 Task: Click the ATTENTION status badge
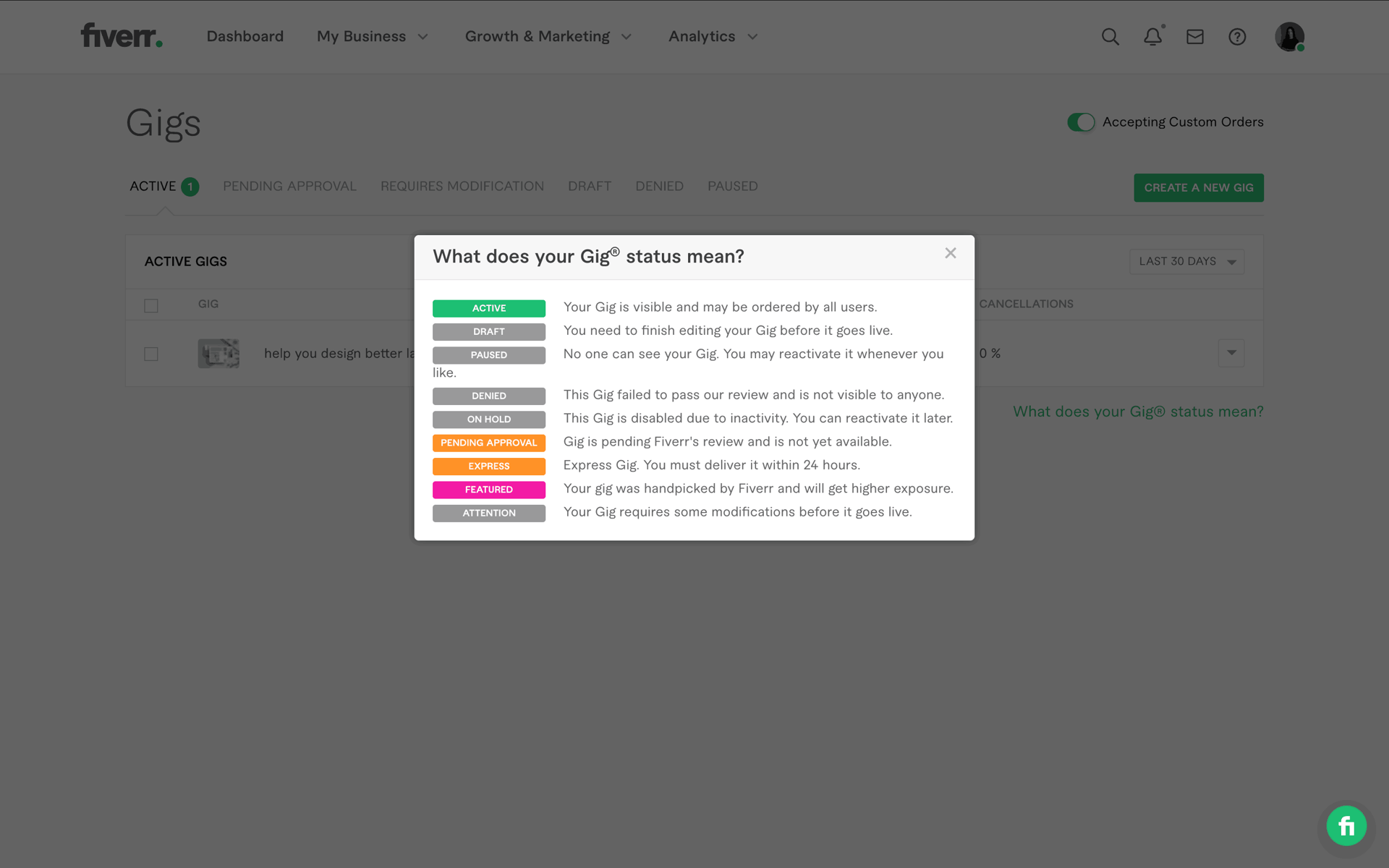click(489, 513)
